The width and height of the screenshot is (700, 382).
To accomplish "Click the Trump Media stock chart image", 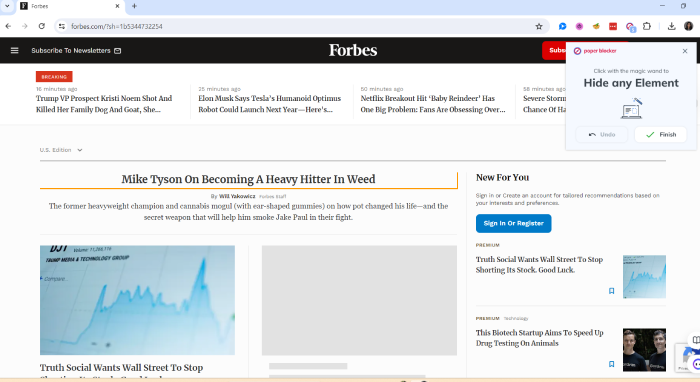I will pyautogui.click(x=137, y=300).
